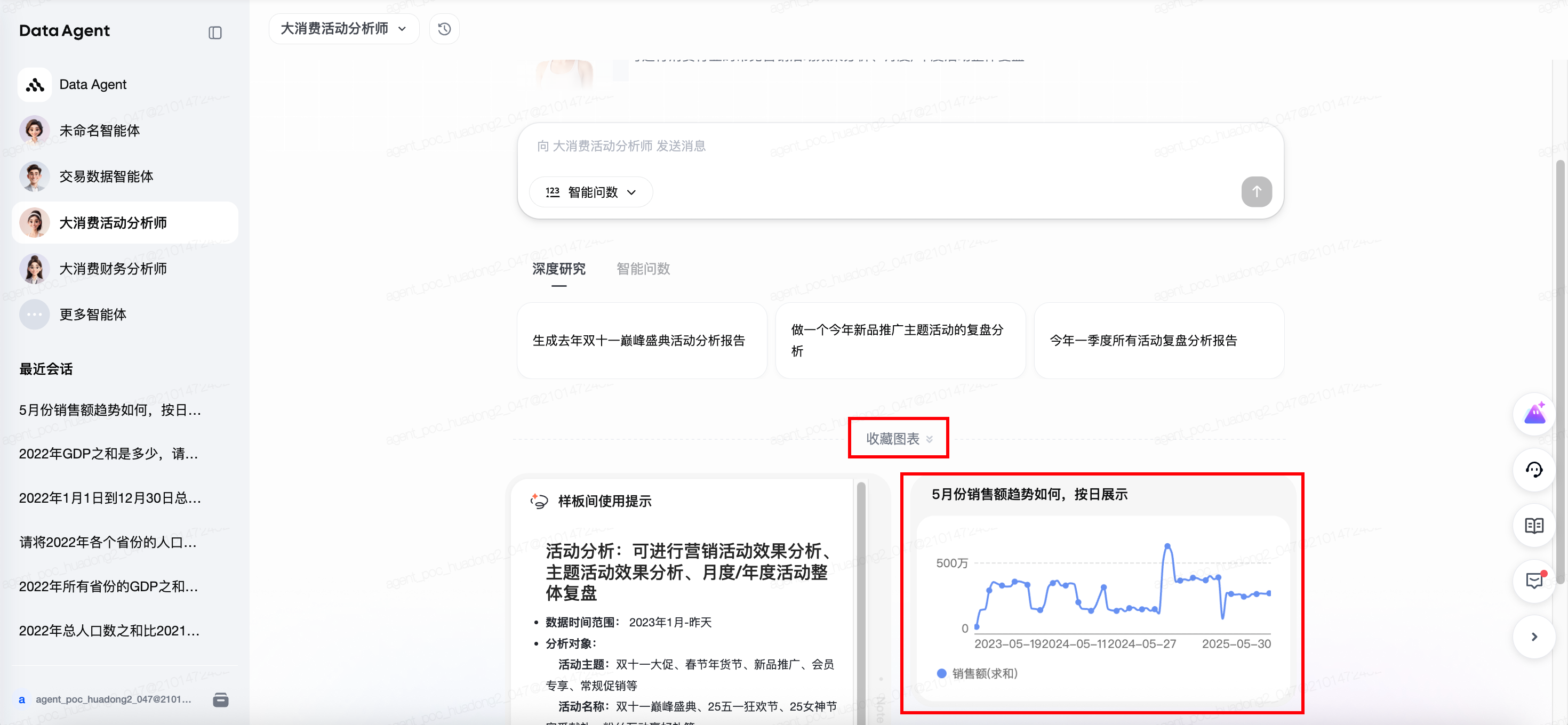The width and height of the screenshot is (1568, 725).
Task: Click the send message arrow button
Action: coord(1256,192)
